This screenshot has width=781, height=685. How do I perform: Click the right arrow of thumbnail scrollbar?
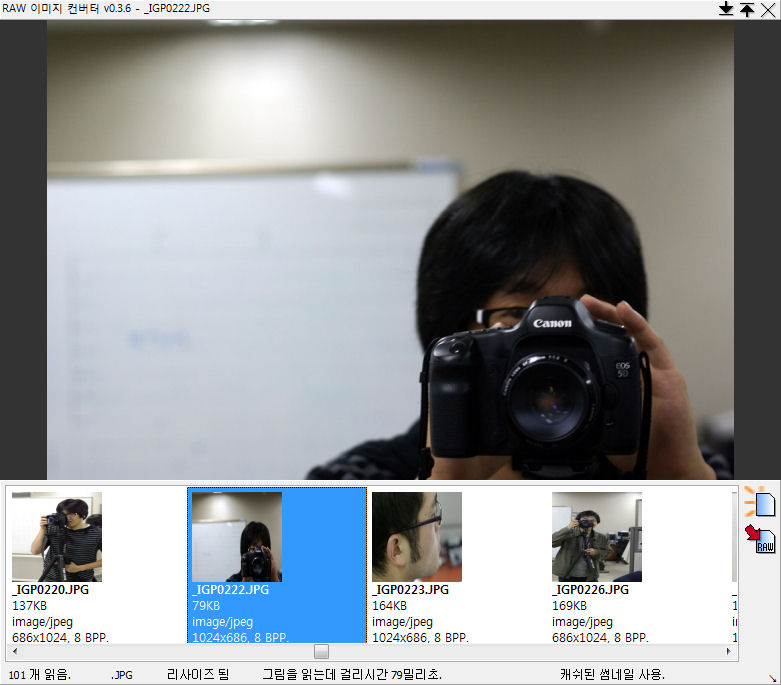point(729,651)
